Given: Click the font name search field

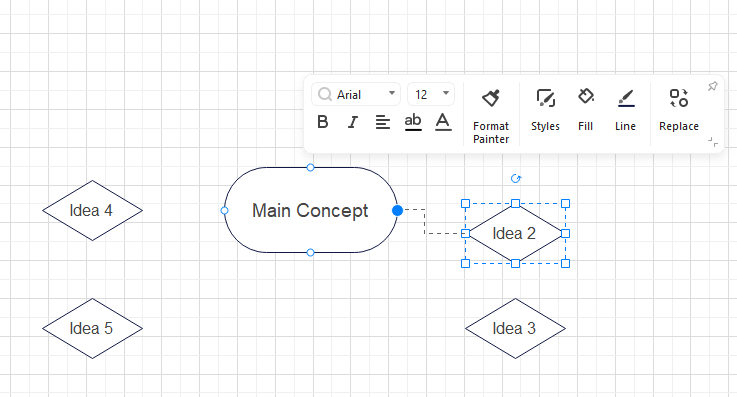Looking at the screenshot, I should coord(356,94).
